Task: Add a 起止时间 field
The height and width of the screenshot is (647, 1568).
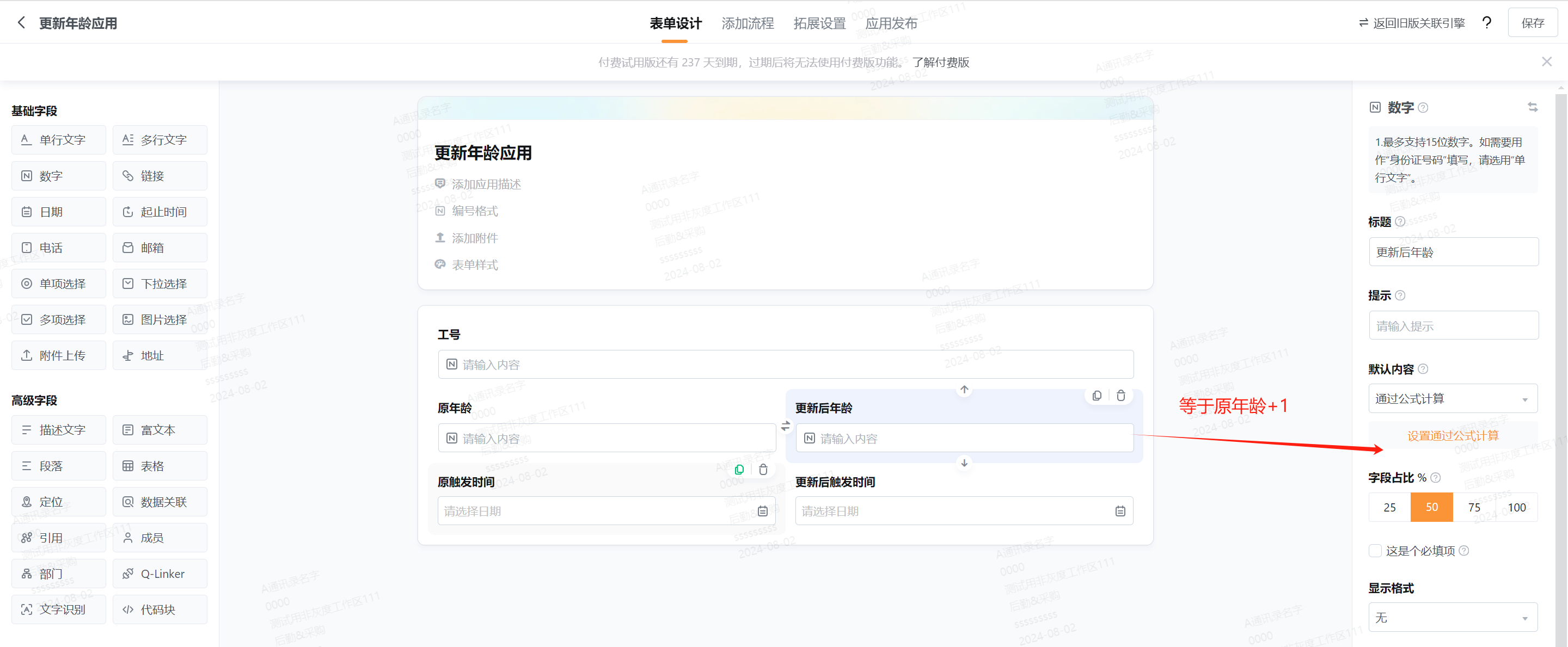Action: [x=160, y=212]
